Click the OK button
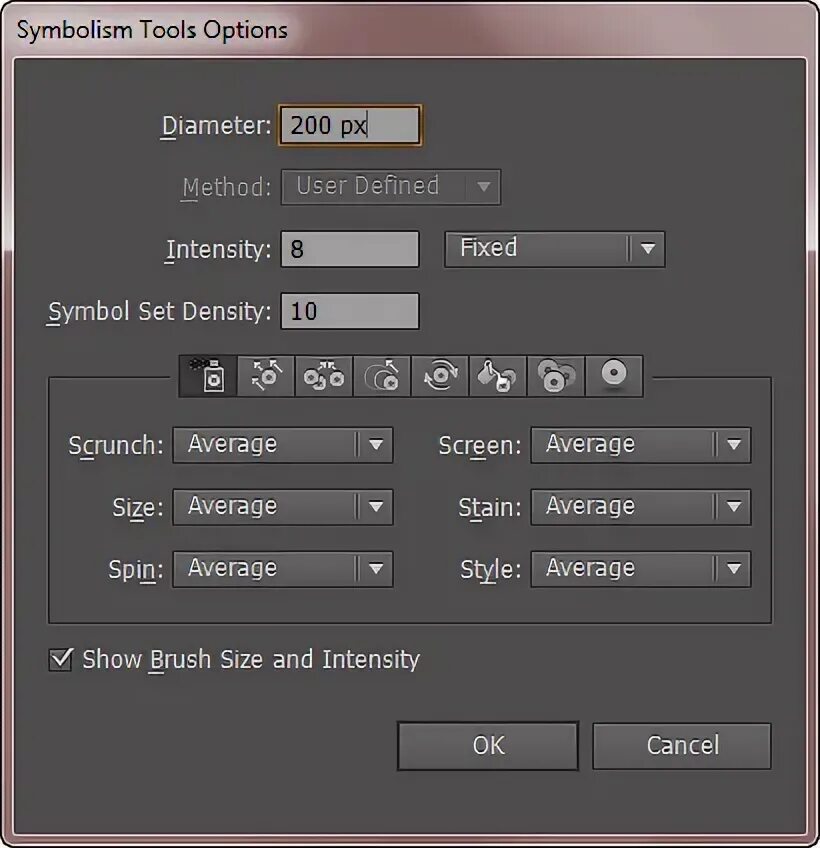820x848 pixels. [x=488, y=746]
